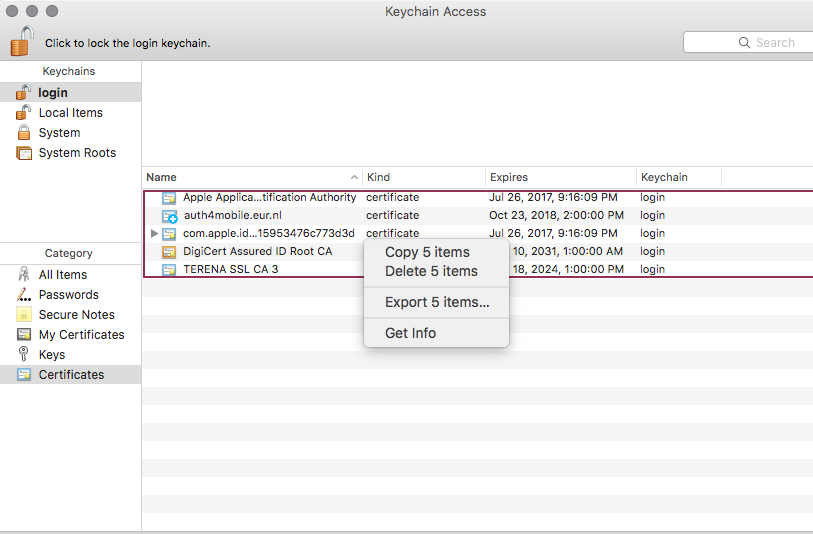
Task: Sort the list by Expires column
Action: point(561,177)
